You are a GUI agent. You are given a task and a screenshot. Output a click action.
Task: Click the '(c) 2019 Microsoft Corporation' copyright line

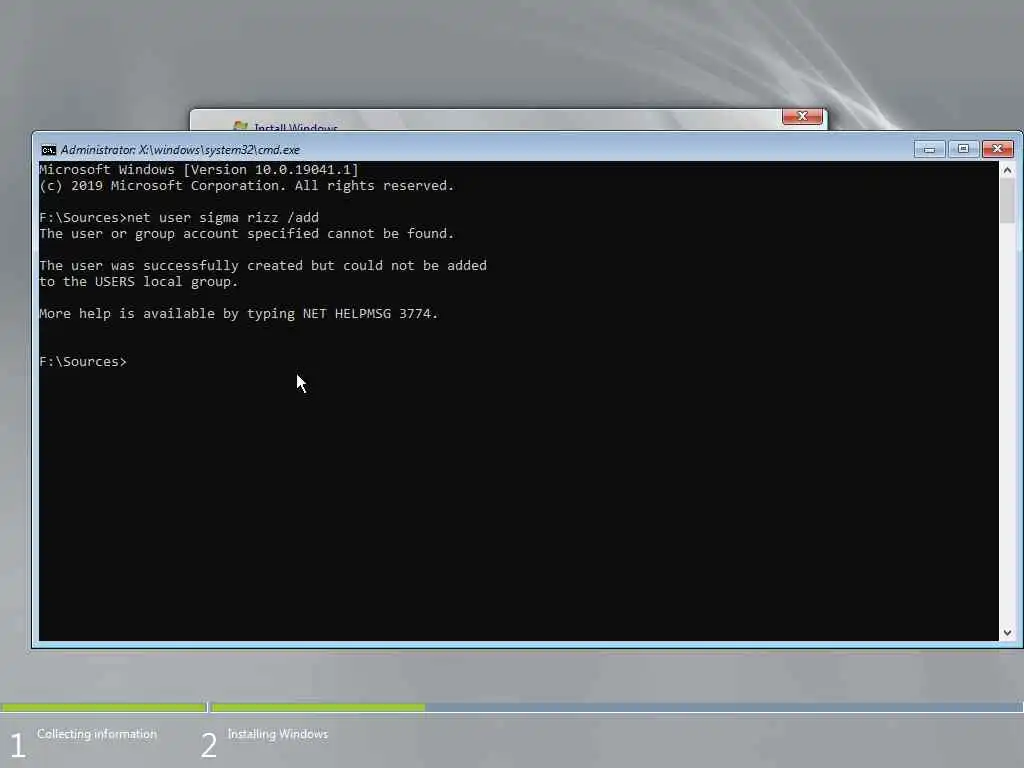(247, 186)
